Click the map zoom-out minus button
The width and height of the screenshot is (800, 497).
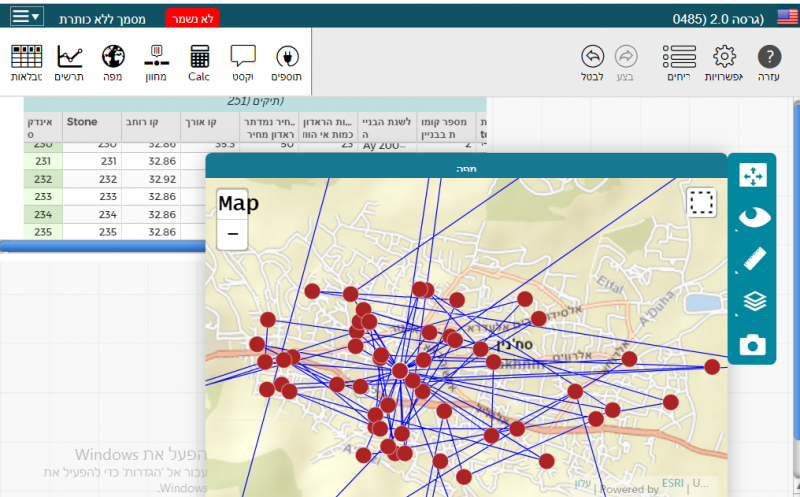tap(232, 234)
